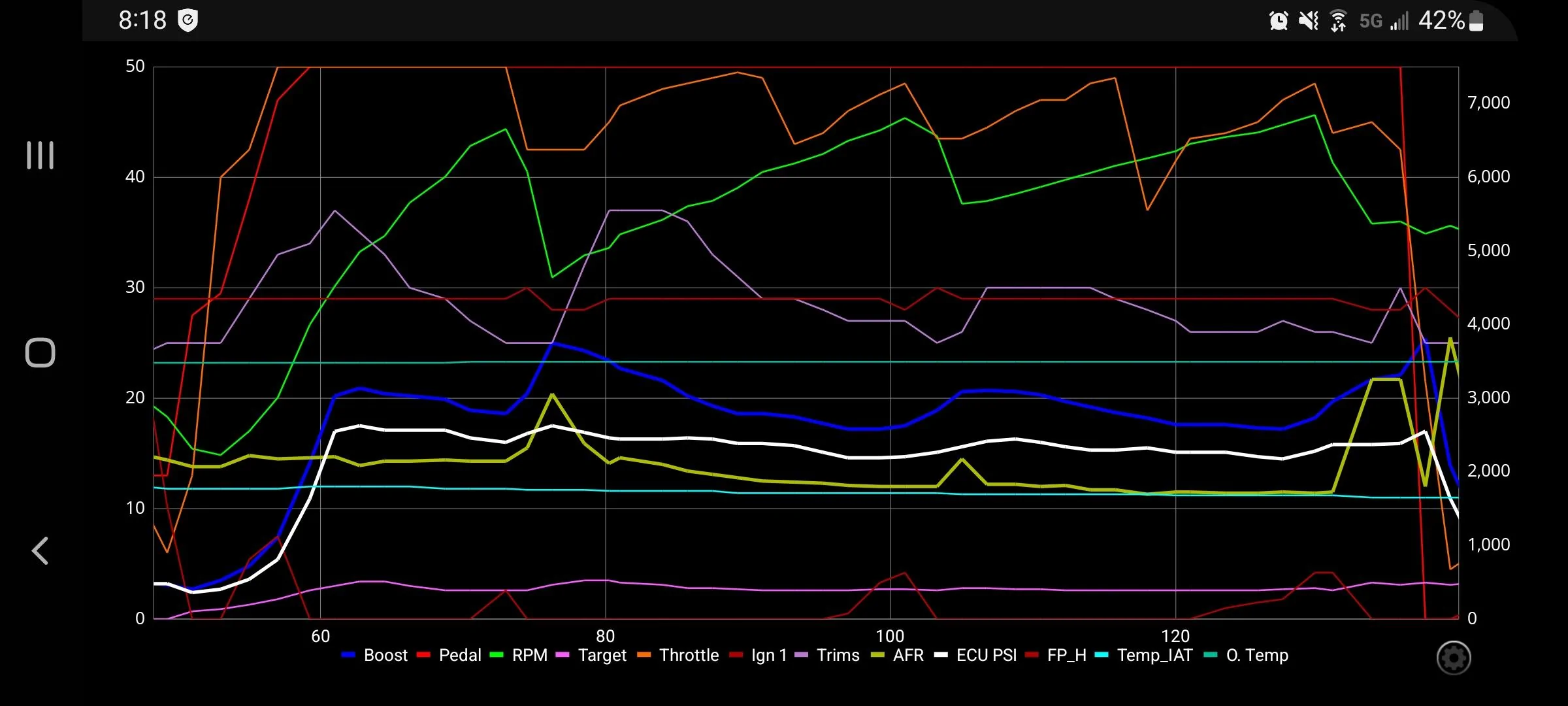Tap the shield icon beside the clock
1568x706 pixels.
(x=188, y=21)
